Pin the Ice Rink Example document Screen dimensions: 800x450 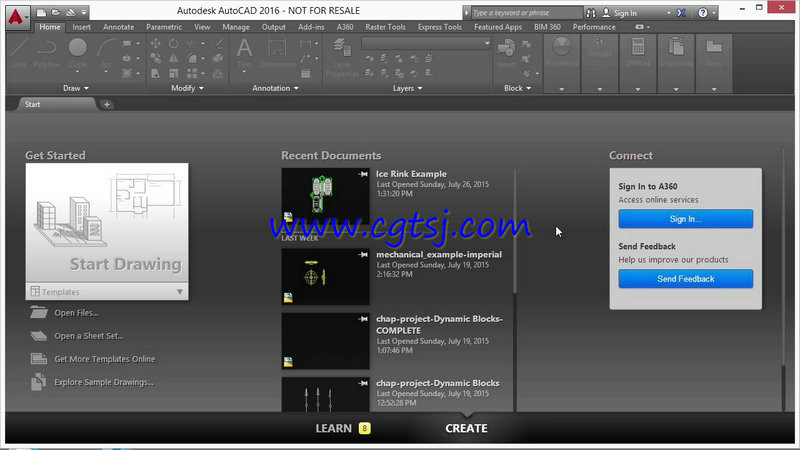(x=363, y=174)
